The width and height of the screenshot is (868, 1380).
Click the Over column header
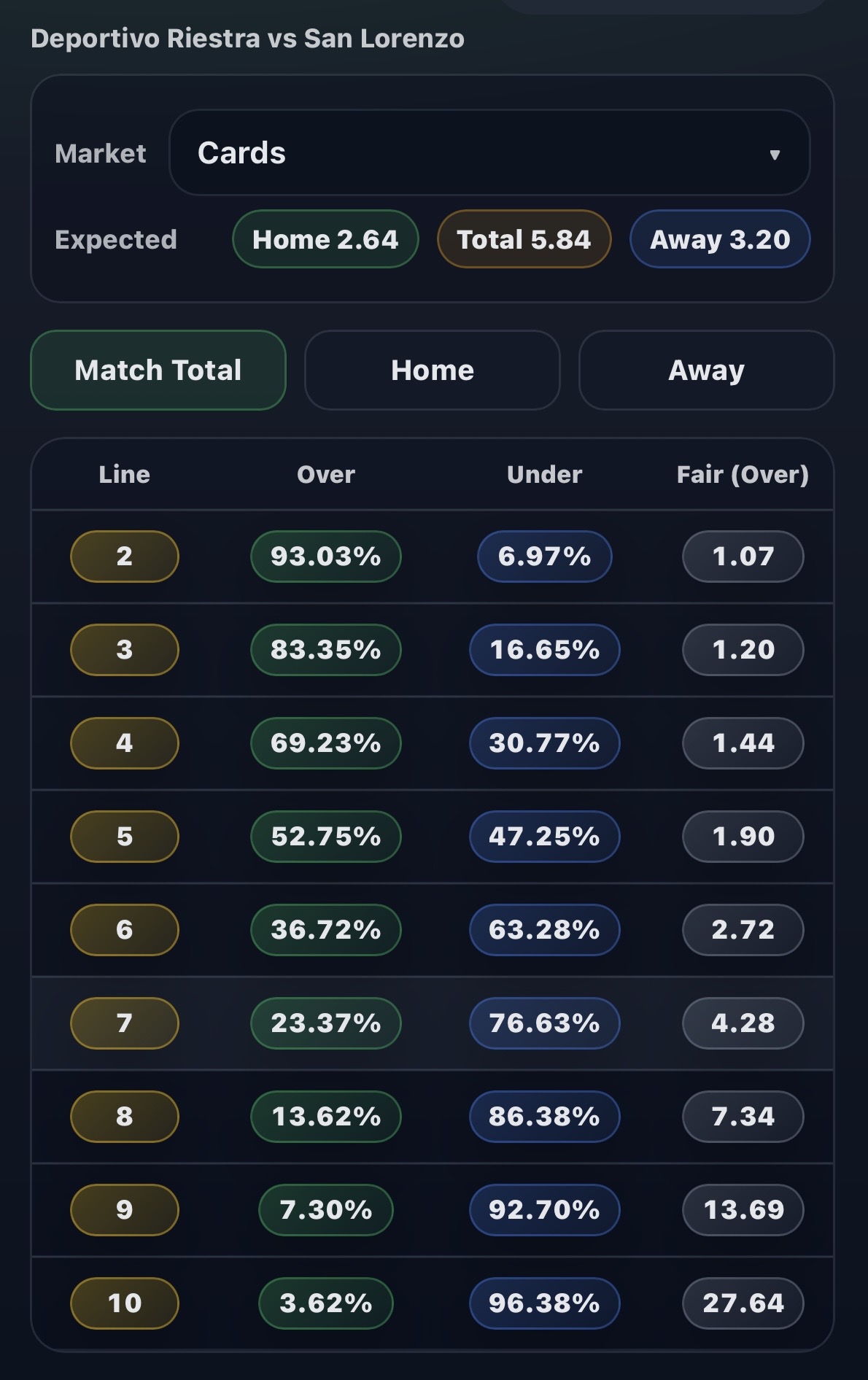coord(325,475)
